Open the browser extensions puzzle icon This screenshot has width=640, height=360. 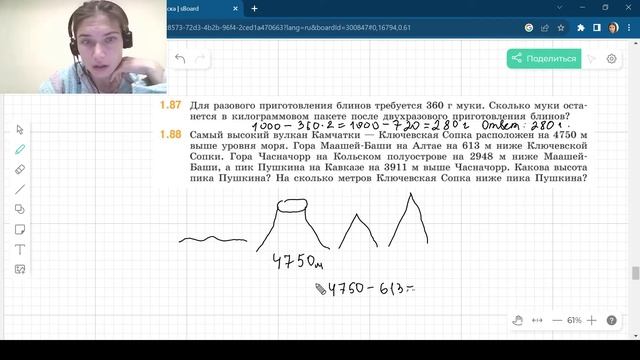580,28
